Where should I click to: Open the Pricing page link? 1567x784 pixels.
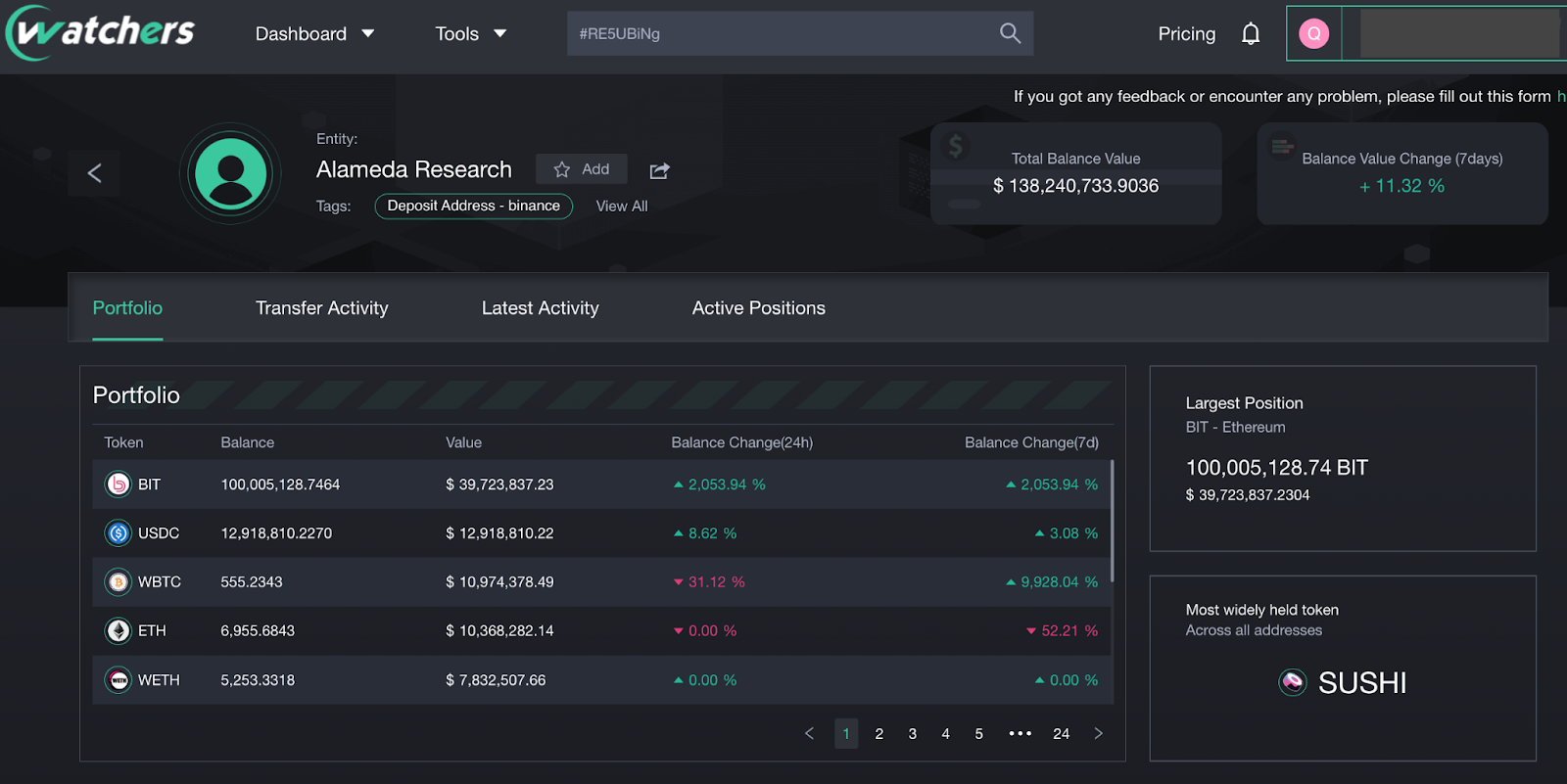(1186, 34)
